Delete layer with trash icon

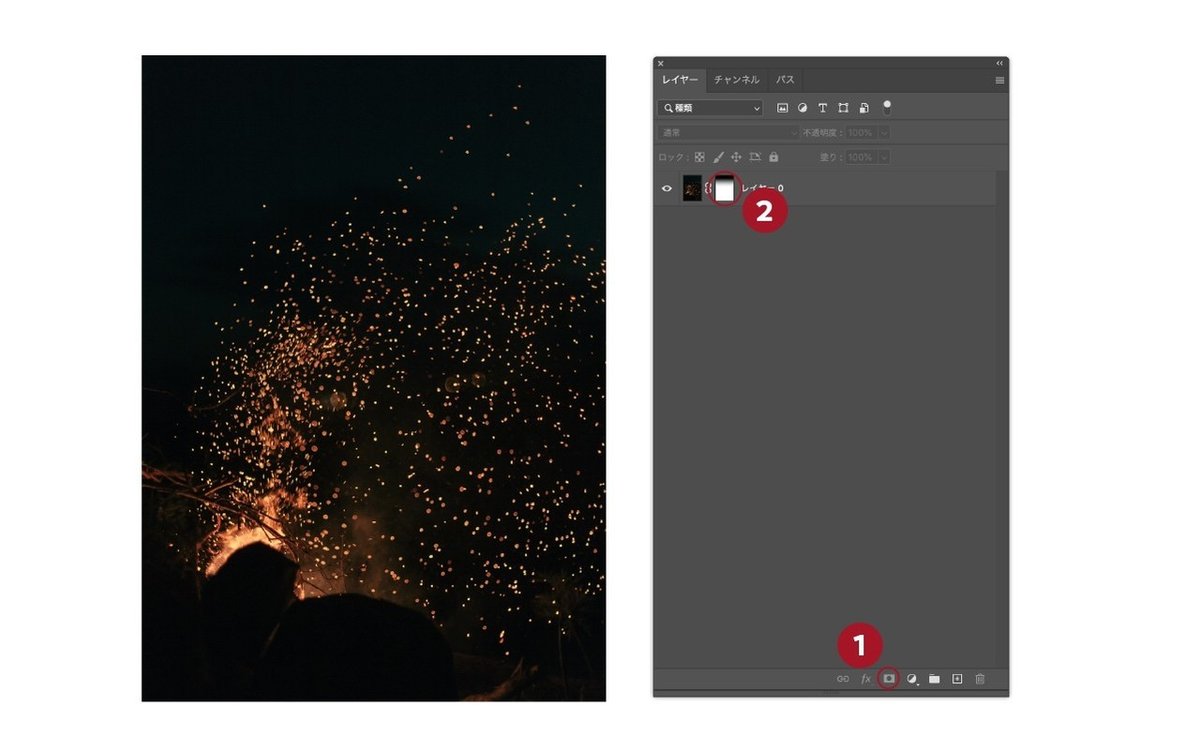coord(980,679)
